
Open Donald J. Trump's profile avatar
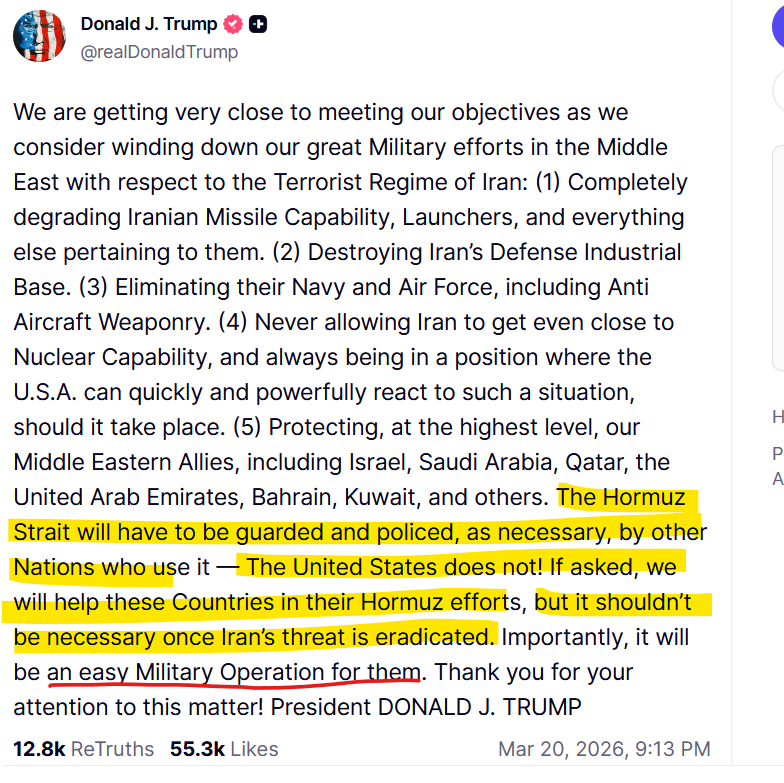point(39,36)
